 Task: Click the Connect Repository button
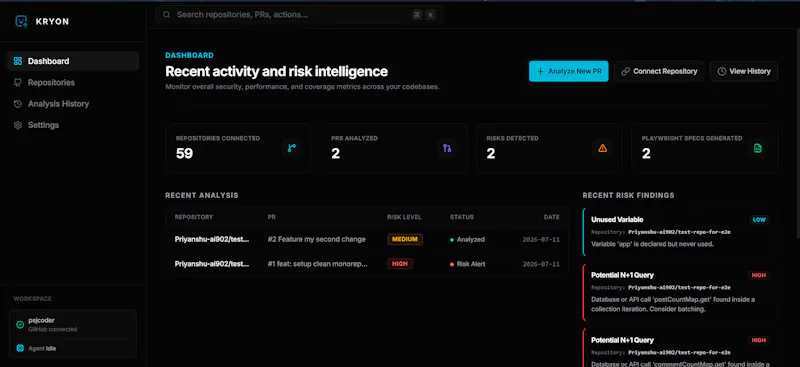659,71
